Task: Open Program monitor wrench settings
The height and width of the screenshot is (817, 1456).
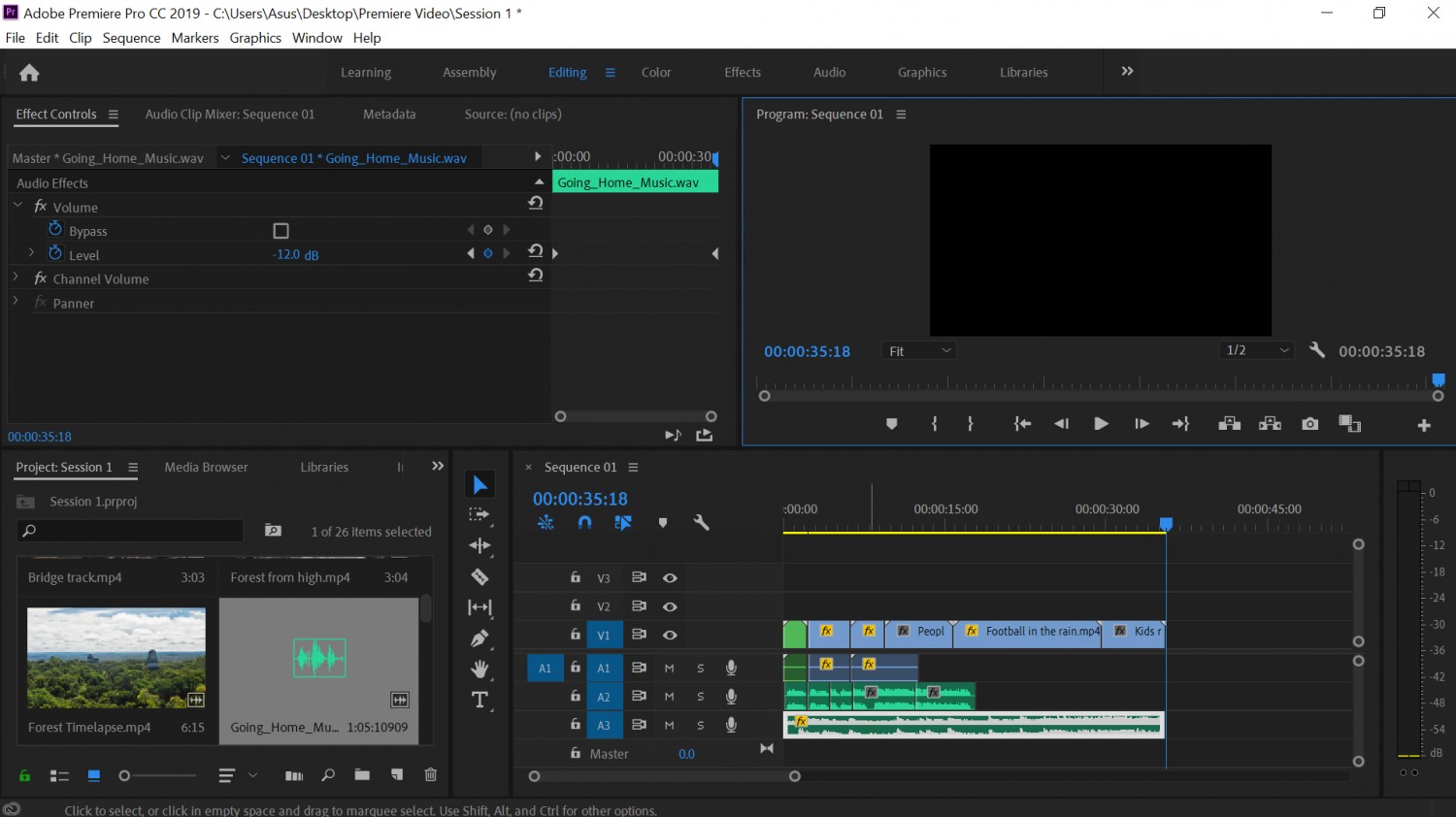Action: tap(1316, 350)
